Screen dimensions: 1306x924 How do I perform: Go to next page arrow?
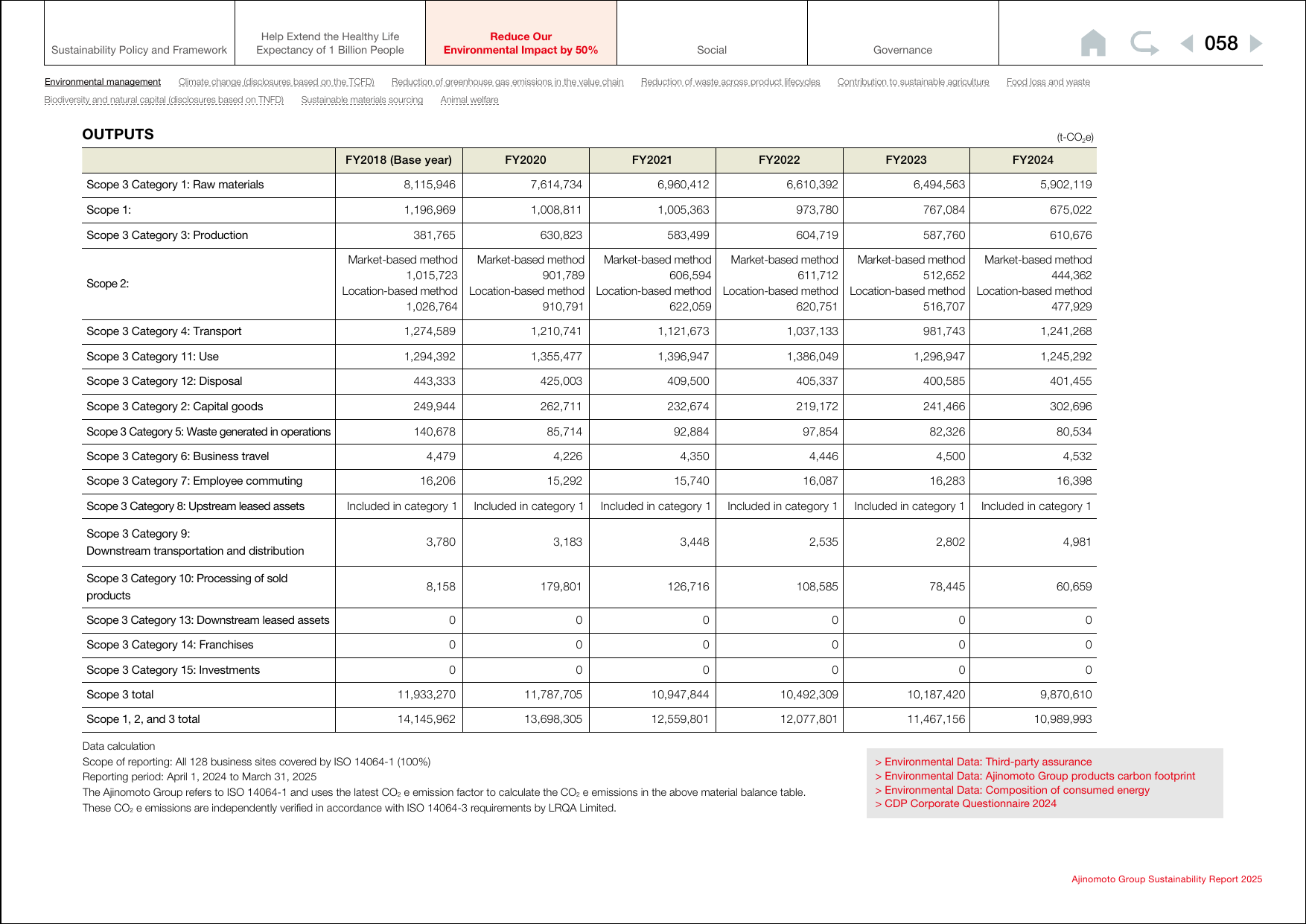click(x=1256, y=43)
